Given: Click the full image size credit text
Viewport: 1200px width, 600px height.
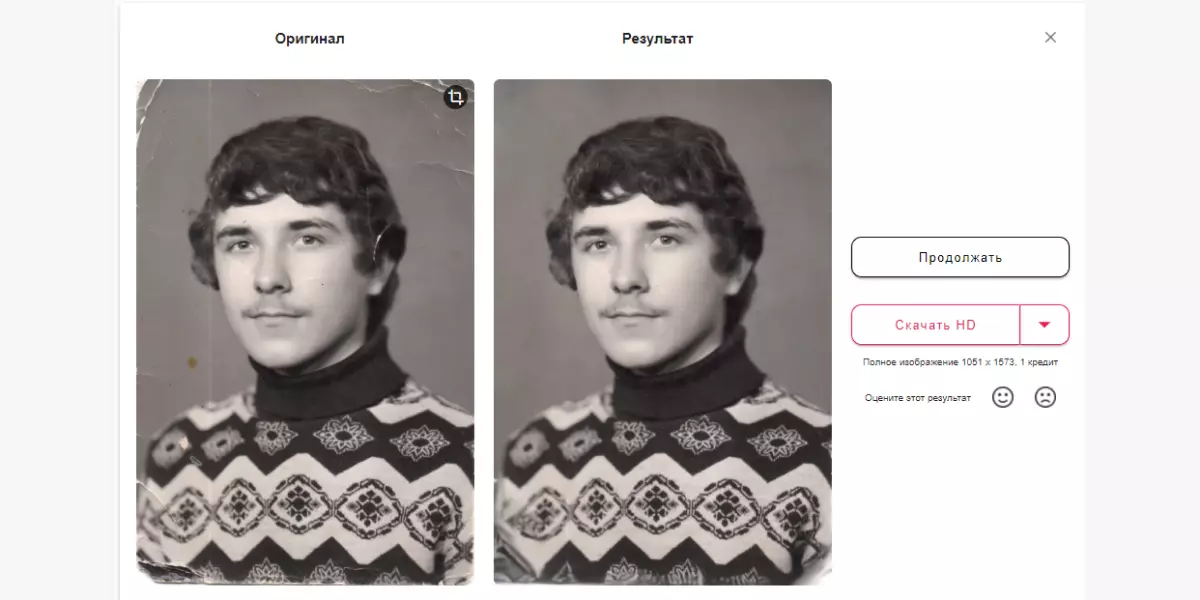Looking at the screenshot, I should coord(960,362).
